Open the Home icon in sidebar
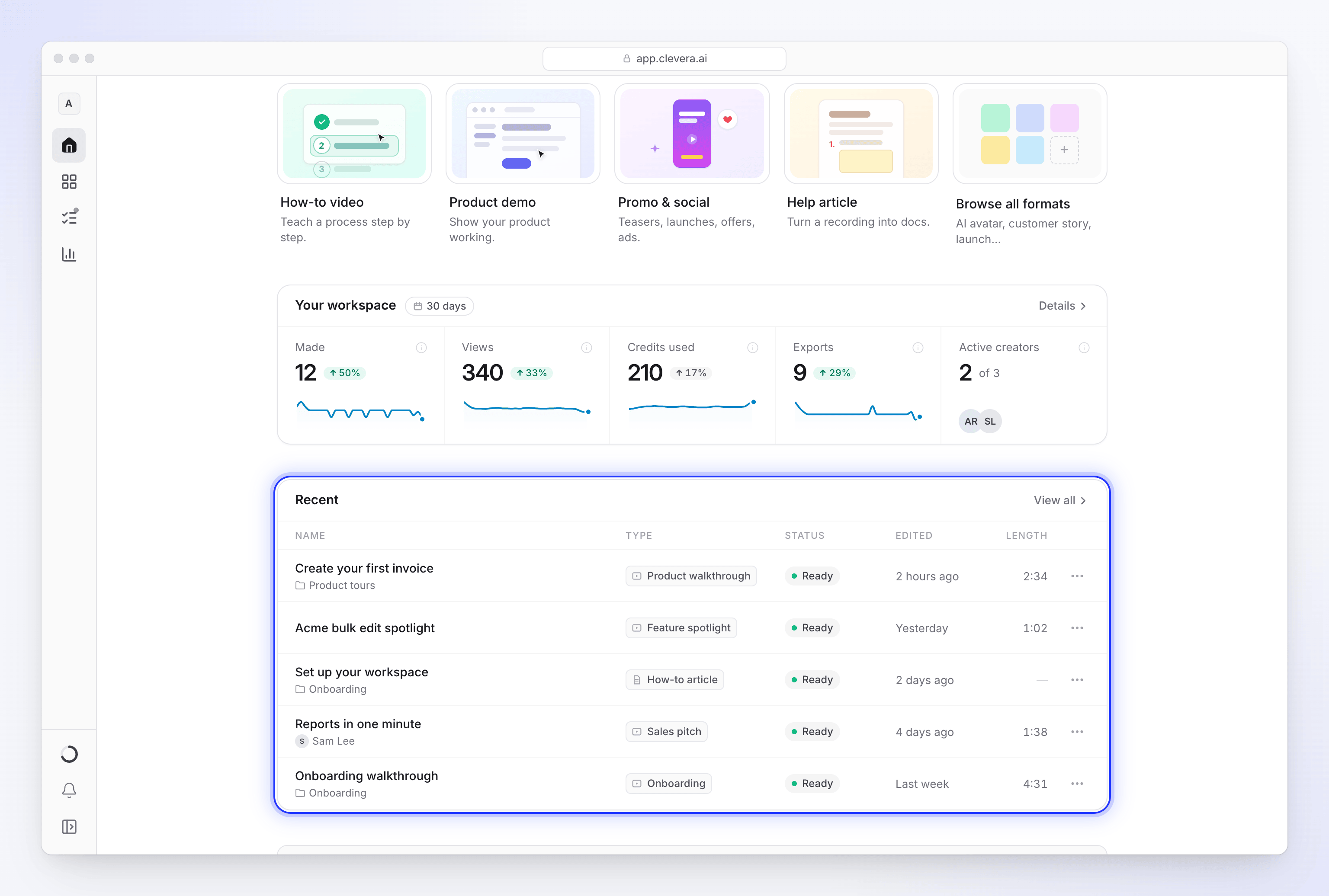The height and width of the screenshot is (896, 1329). (69, 145)
